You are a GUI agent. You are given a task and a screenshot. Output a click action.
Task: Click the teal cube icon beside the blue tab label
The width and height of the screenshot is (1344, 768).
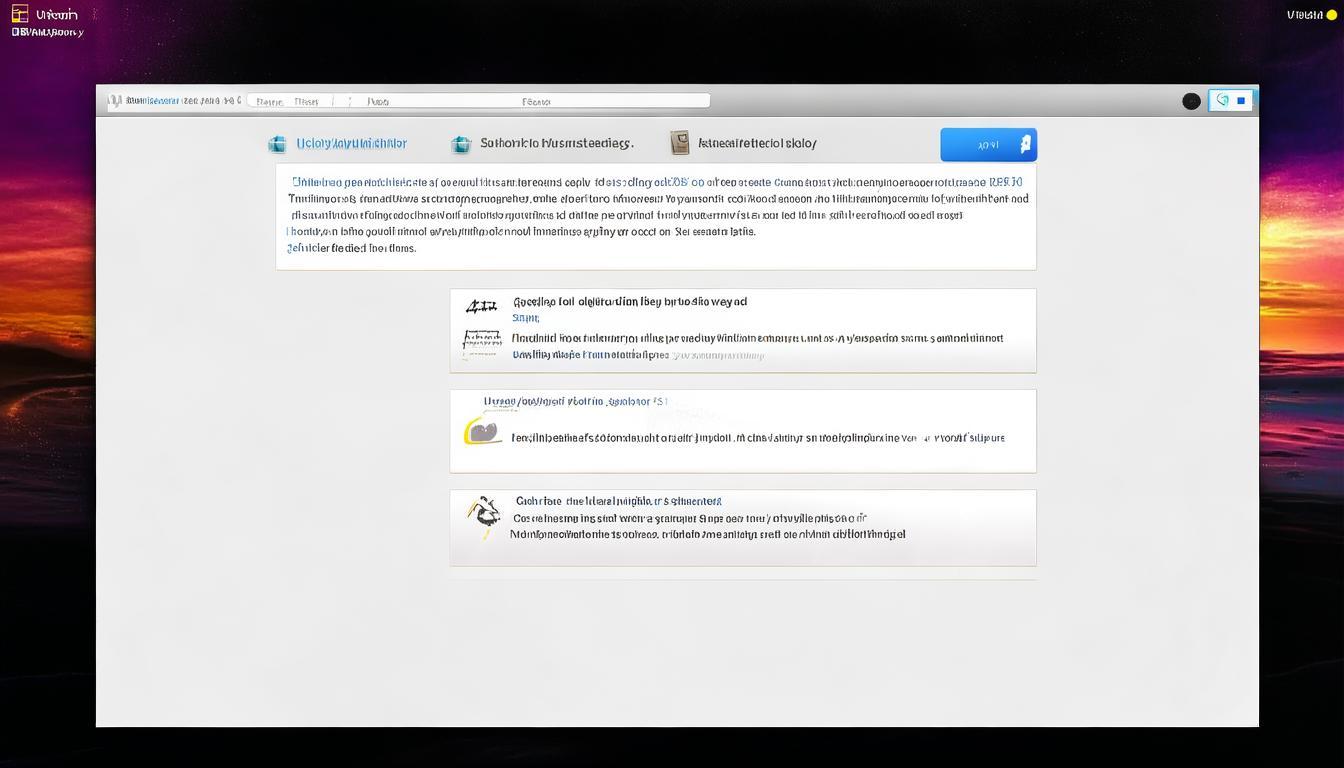point(277,144)
